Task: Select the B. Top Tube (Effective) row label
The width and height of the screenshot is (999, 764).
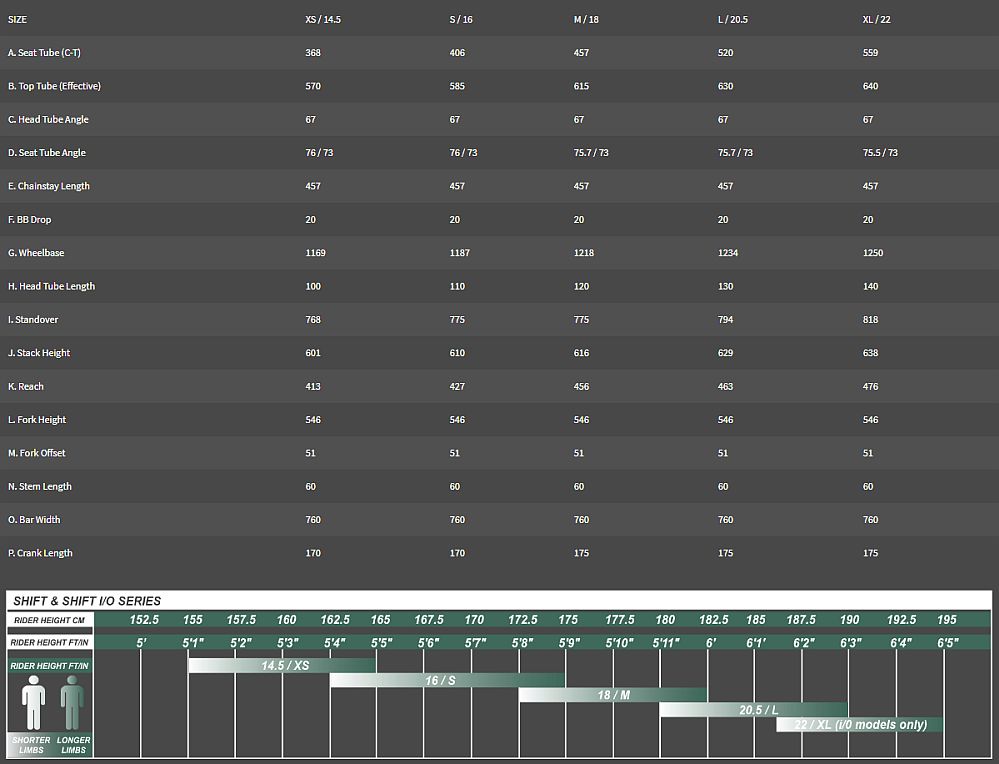Action: coord(54,86)
